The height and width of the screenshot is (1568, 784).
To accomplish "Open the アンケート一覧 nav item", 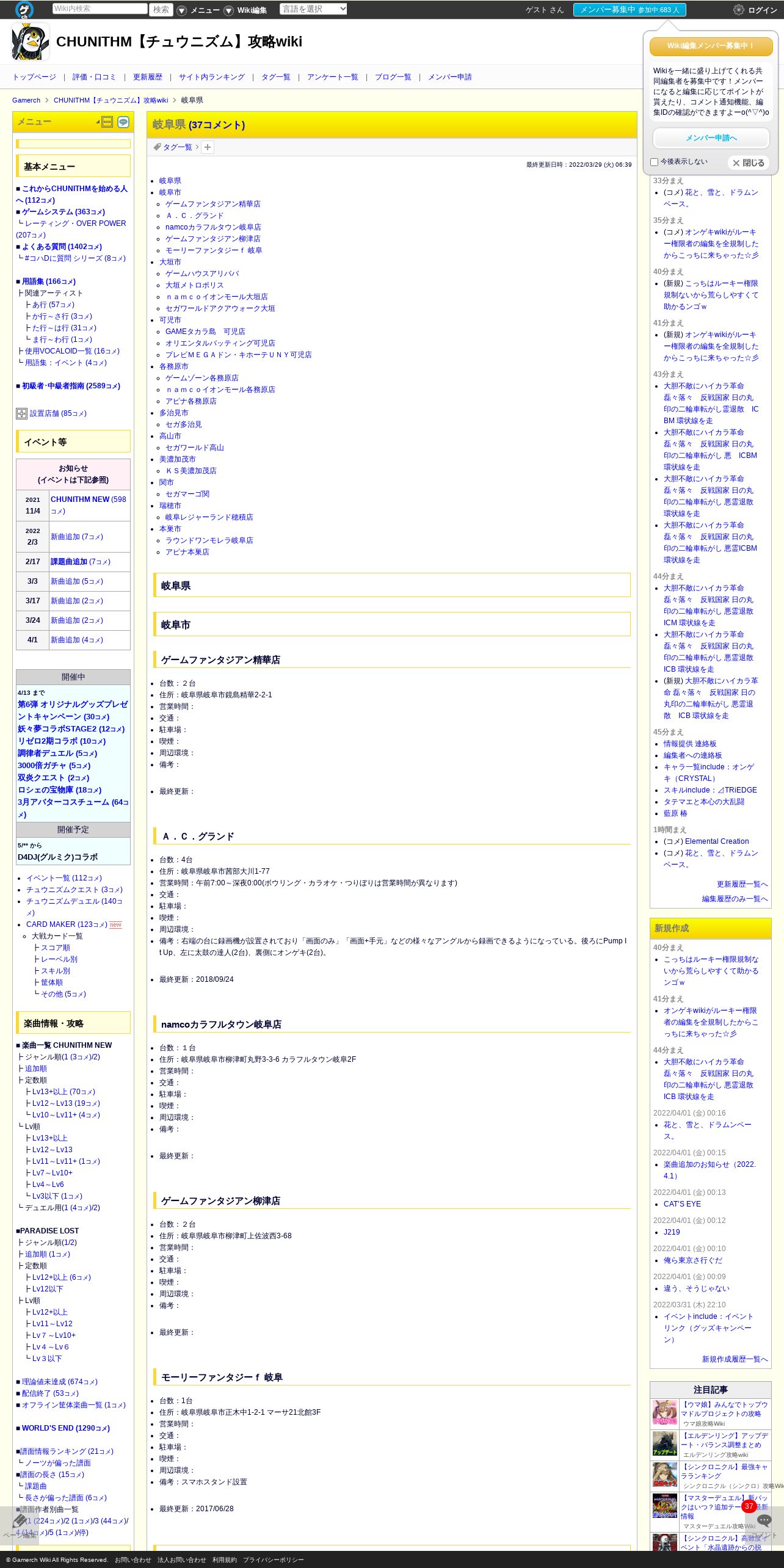I will coord(333,77).
